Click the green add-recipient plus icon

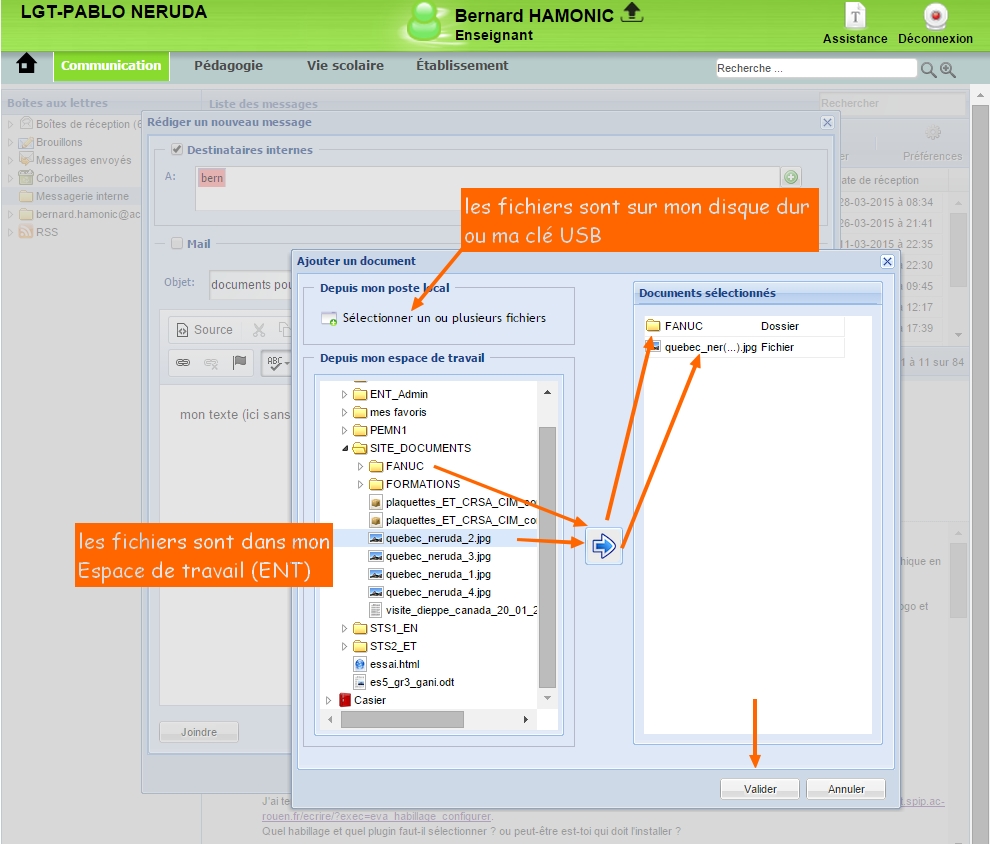pyautogui.click(x=791, y=177)
